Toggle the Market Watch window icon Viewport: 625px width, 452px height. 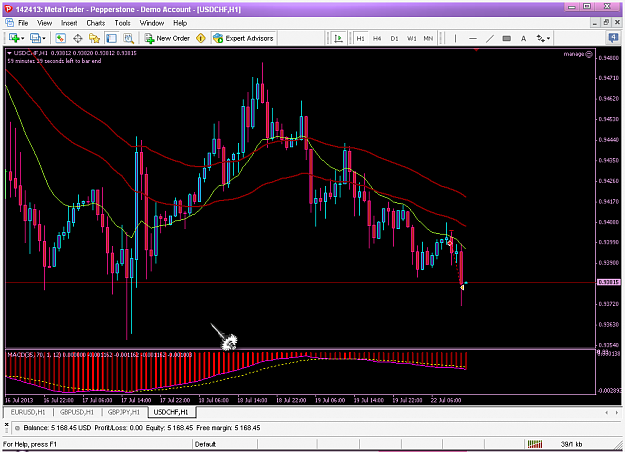61,38
